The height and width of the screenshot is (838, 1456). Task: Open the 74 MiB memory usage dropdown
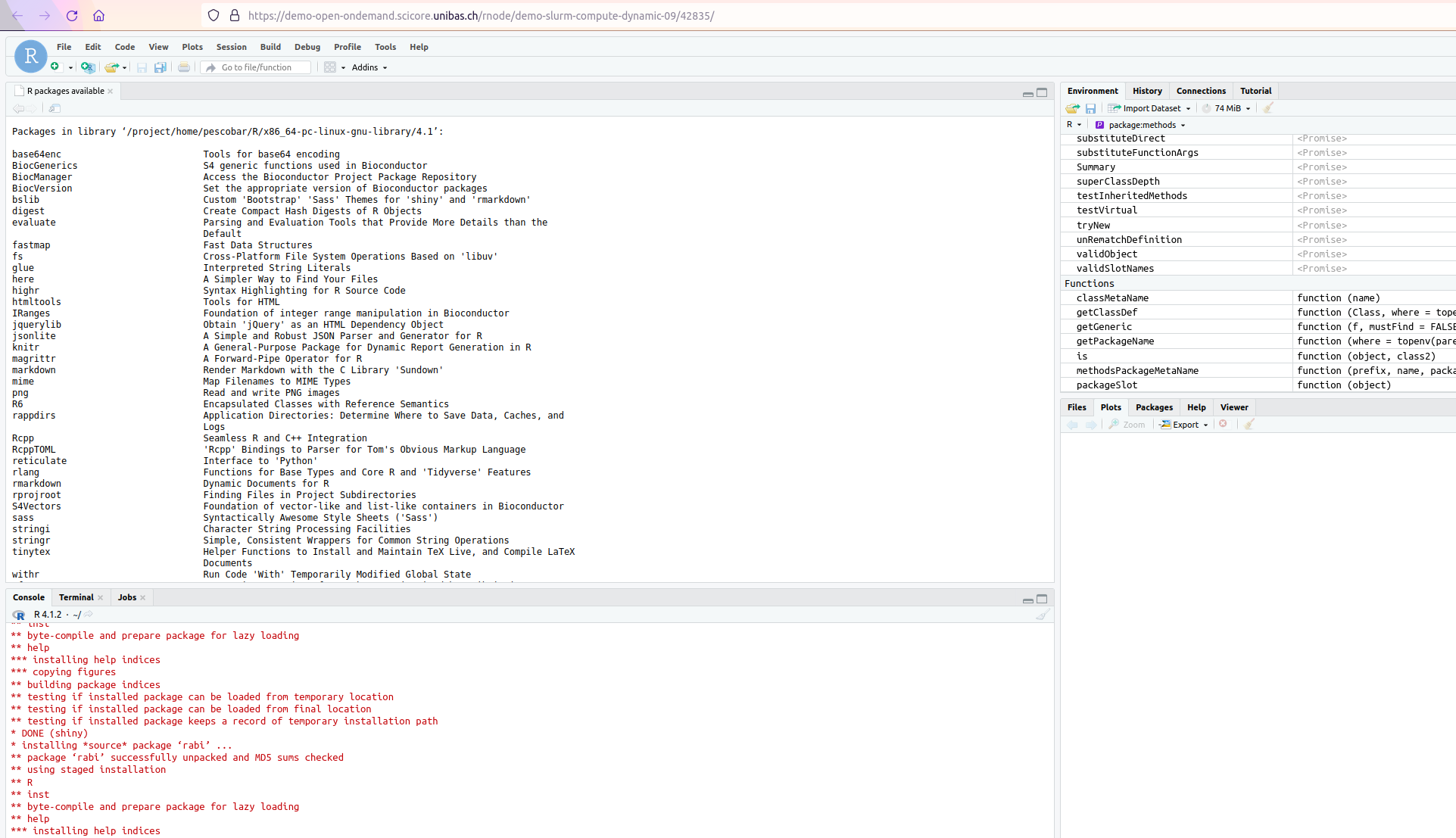[x=1228, y=108]
